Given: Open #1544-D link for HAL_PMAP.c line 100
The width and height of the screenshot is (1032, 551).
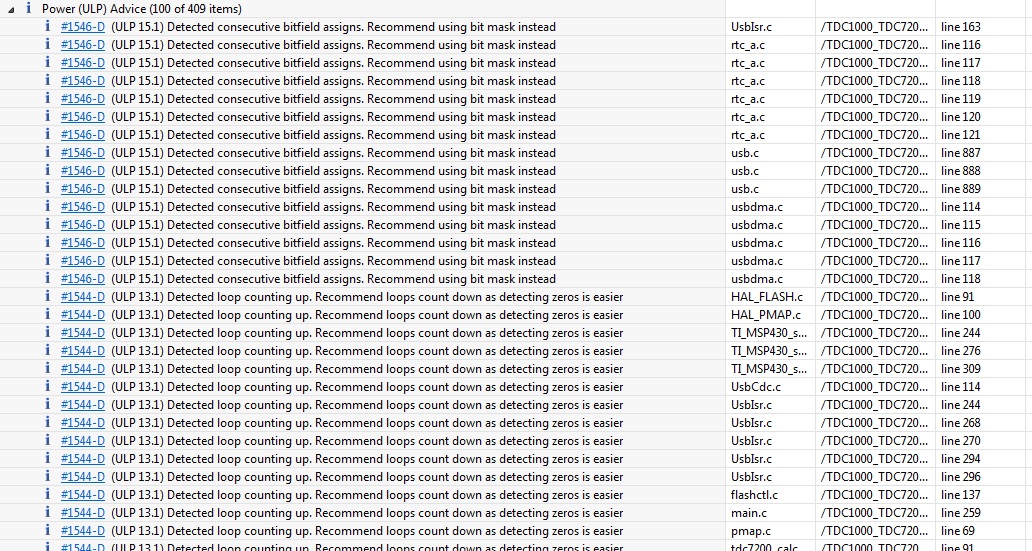Looking at the screenshot, I should (82, 315).
